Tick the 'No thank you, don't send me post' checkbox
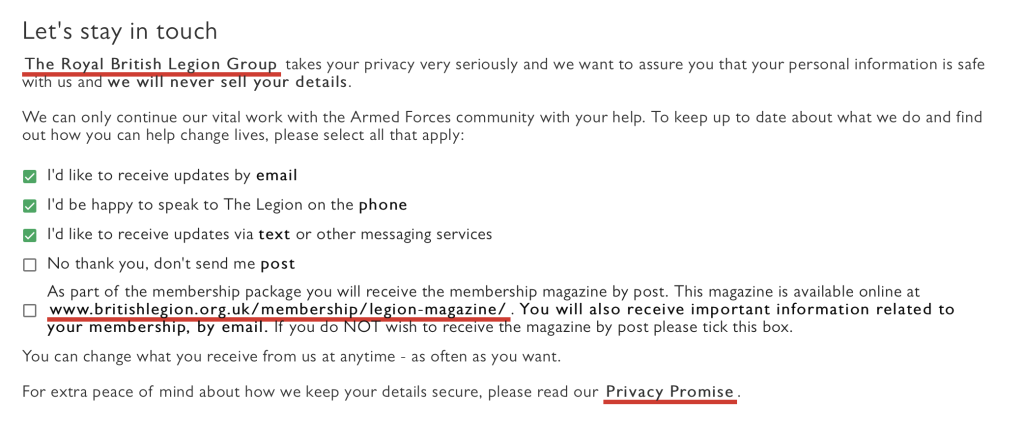1024x440 pixels. point(30,265)
